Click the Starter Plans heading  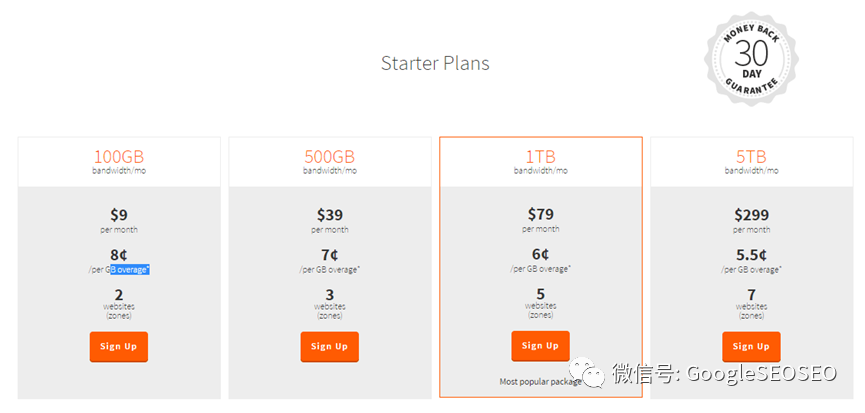(x=435, y=63)
